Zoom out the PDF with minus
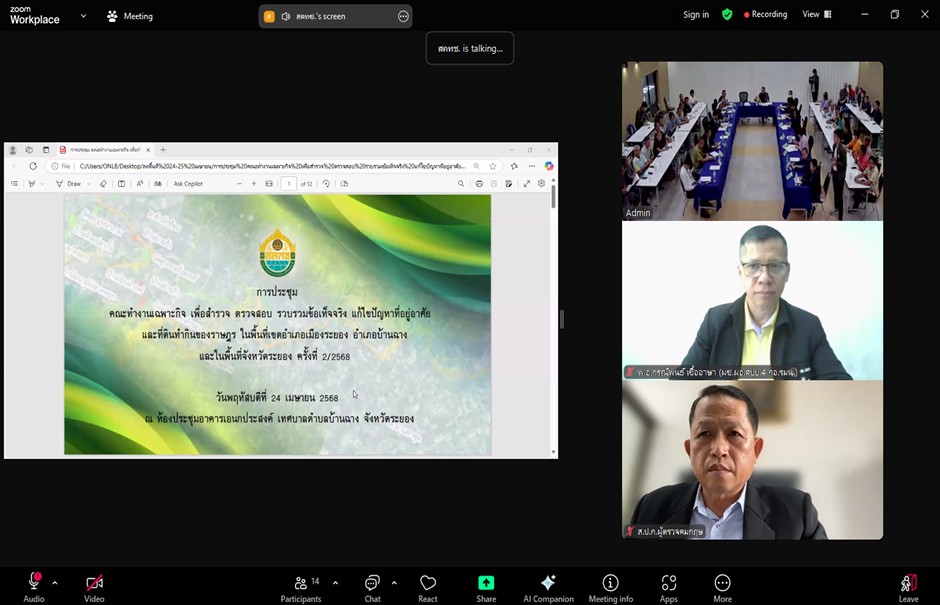Image resolution: width=940 pixels, height=605 pixels. (239, 183)
